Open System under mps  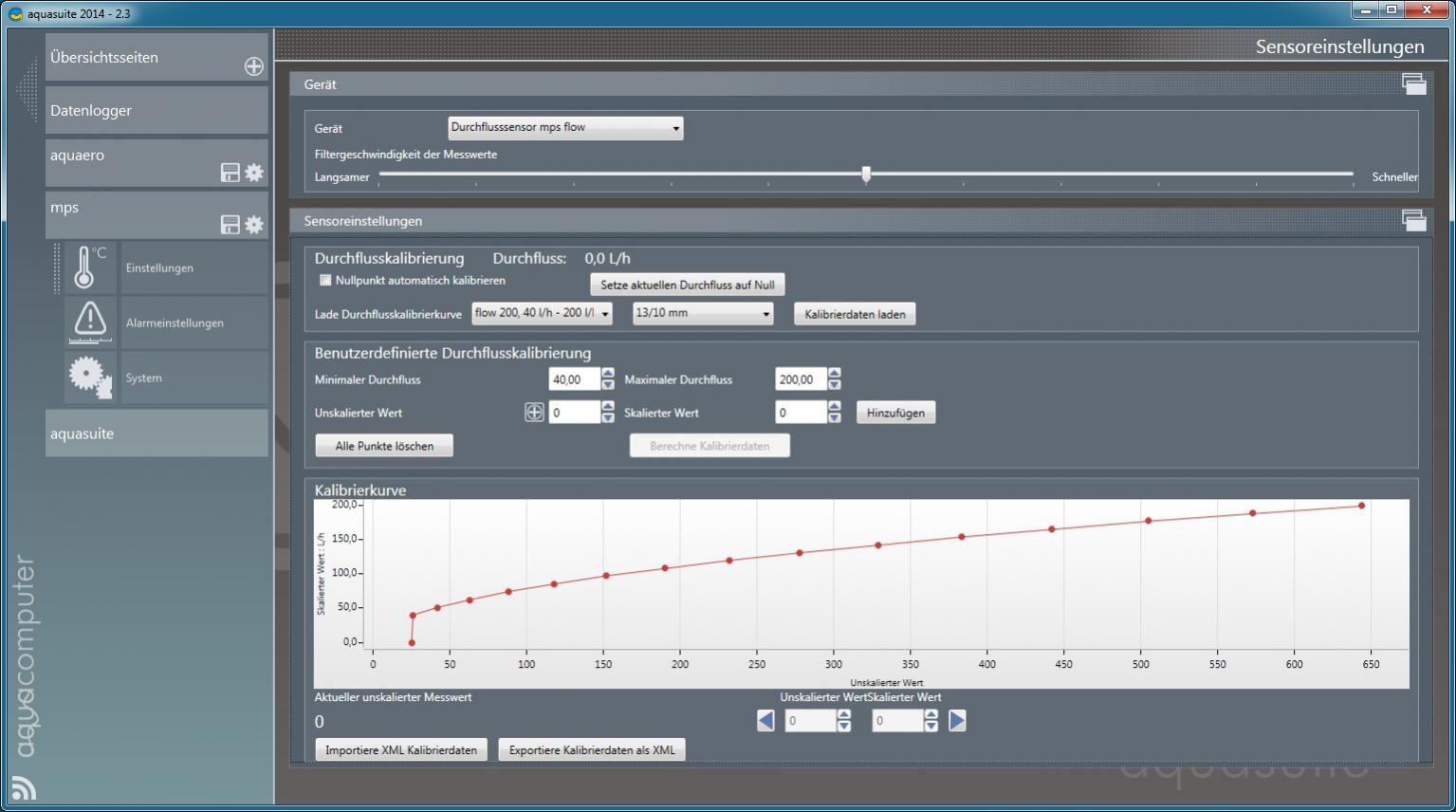pos(194,378)
